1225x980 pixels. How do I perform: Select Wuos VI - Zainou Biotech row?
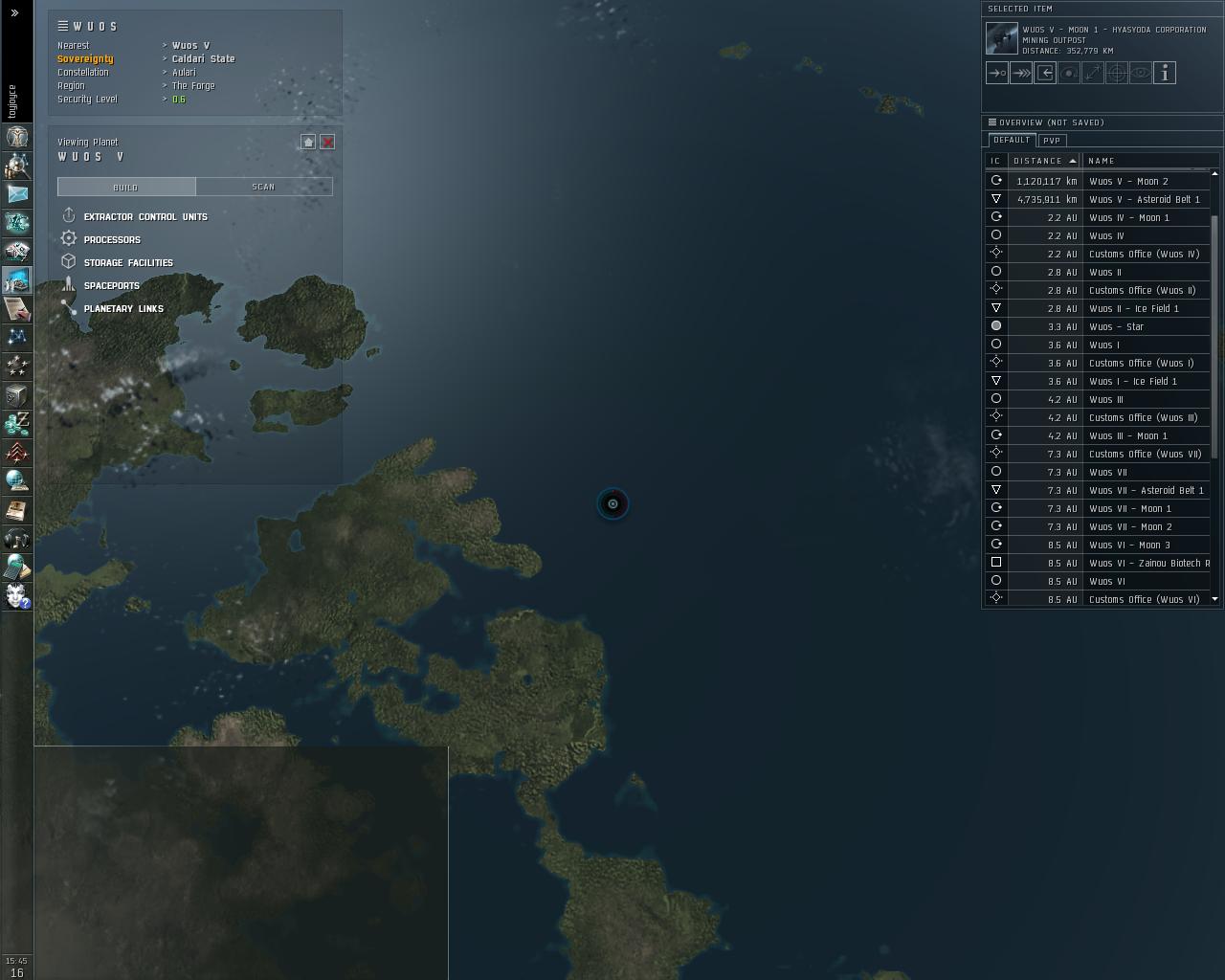[1098, 563]
